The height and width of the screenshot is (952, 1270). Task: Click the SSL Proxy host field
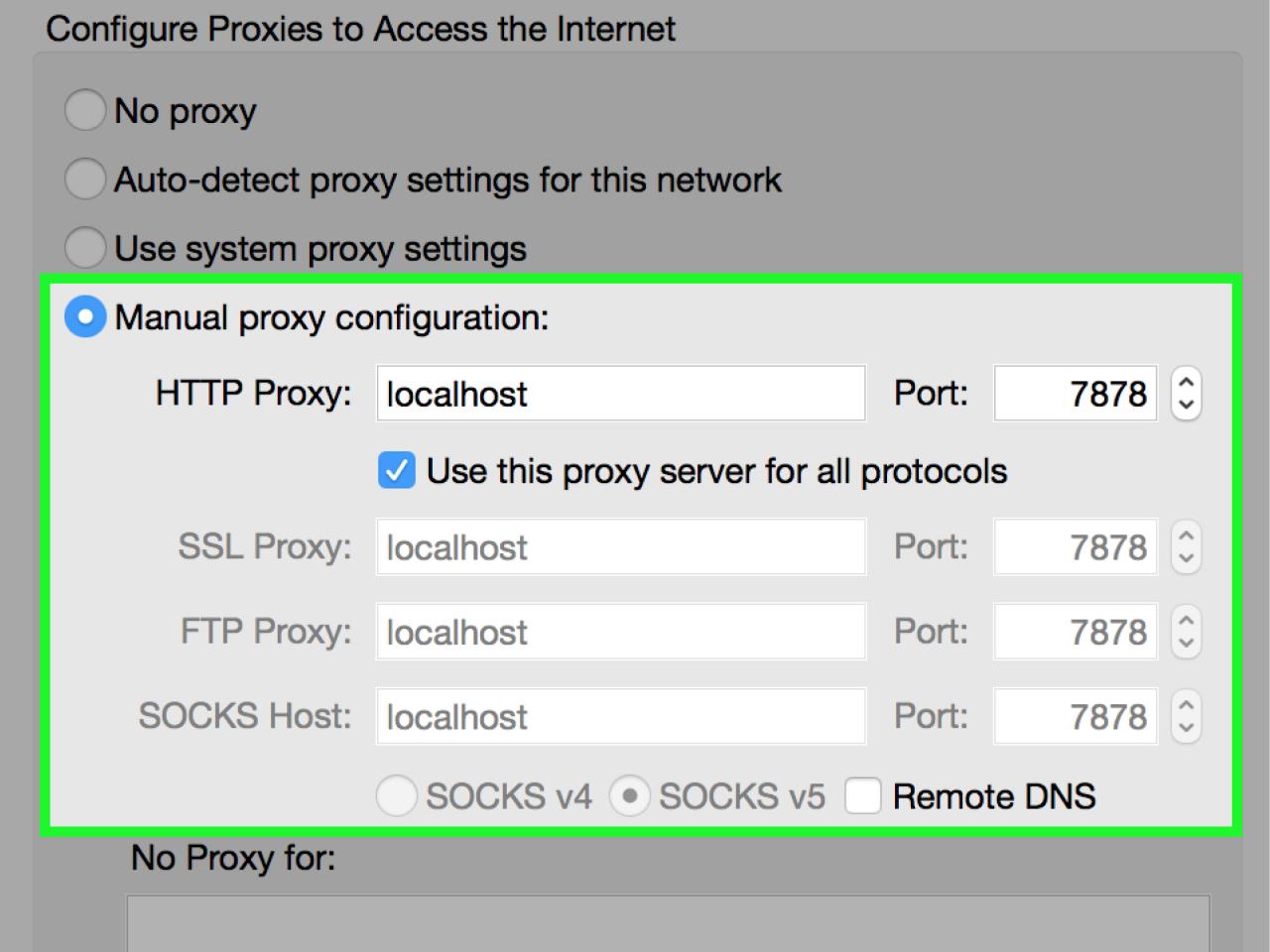pyautogui.click(x=620, y=547)
